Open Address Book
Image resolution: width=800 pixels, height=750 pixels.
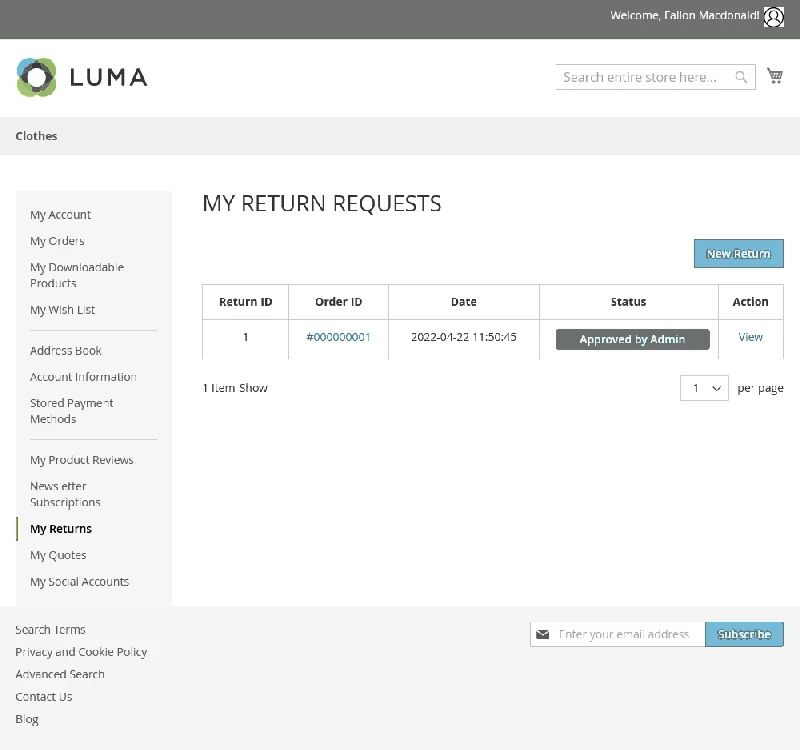(x=66, y=351)
